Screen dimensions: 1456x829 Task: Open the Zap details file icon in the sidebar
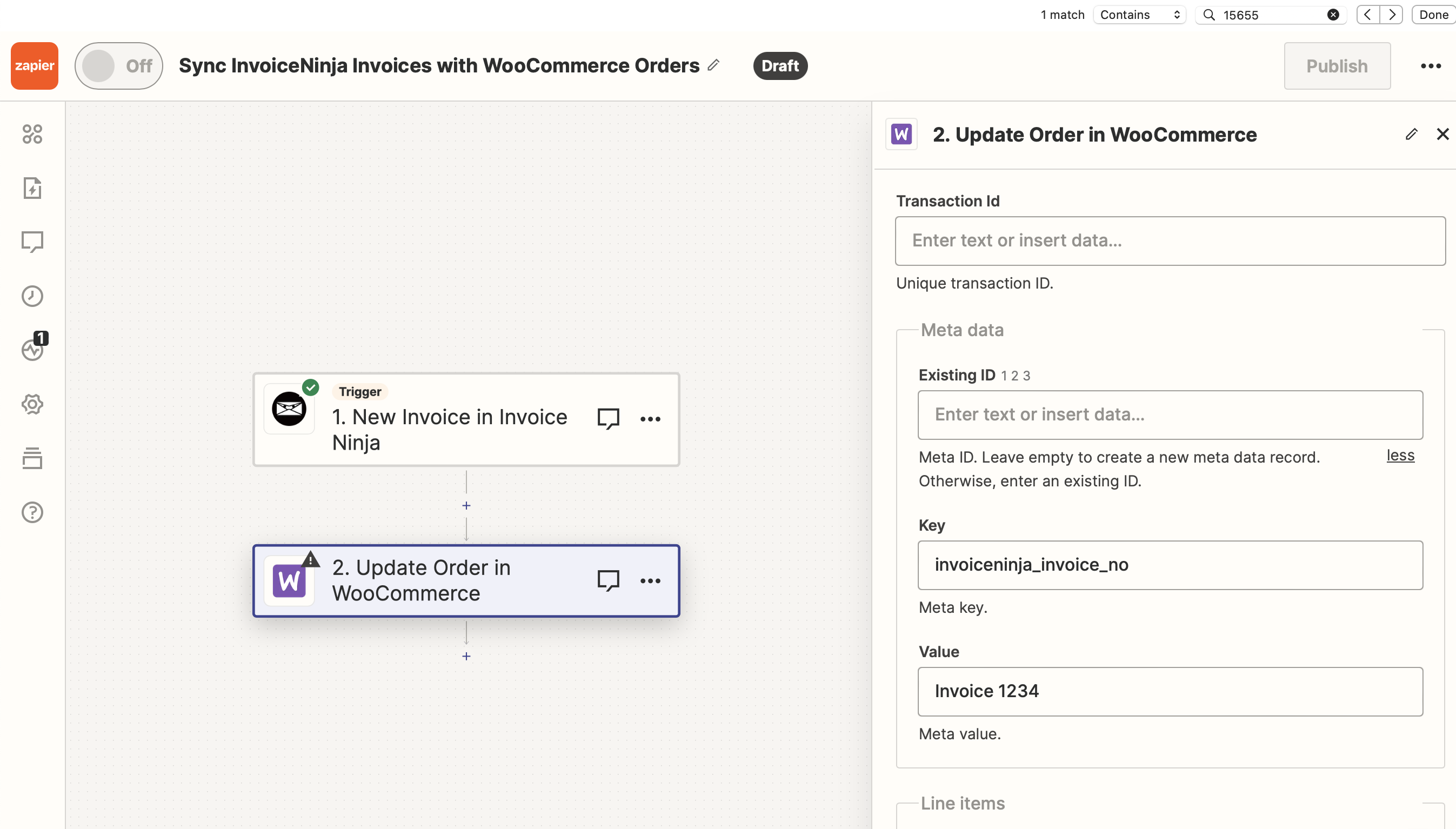pos(32,188)
